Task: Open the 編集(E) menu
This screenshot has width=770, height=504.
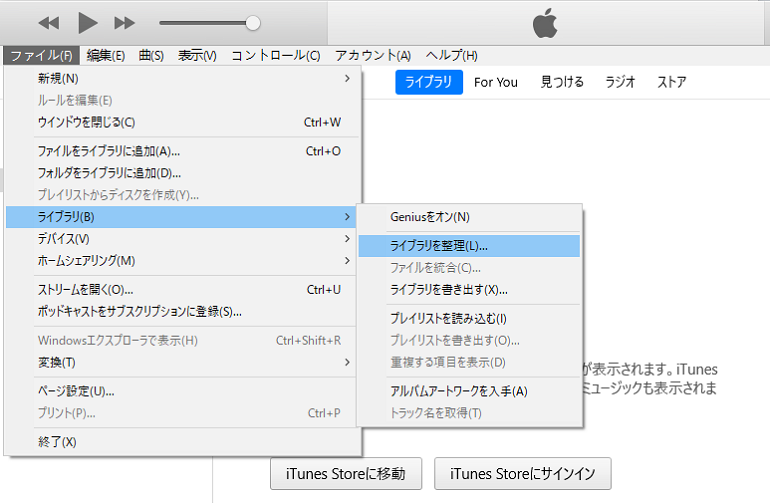Action: [x=106, y=56]
